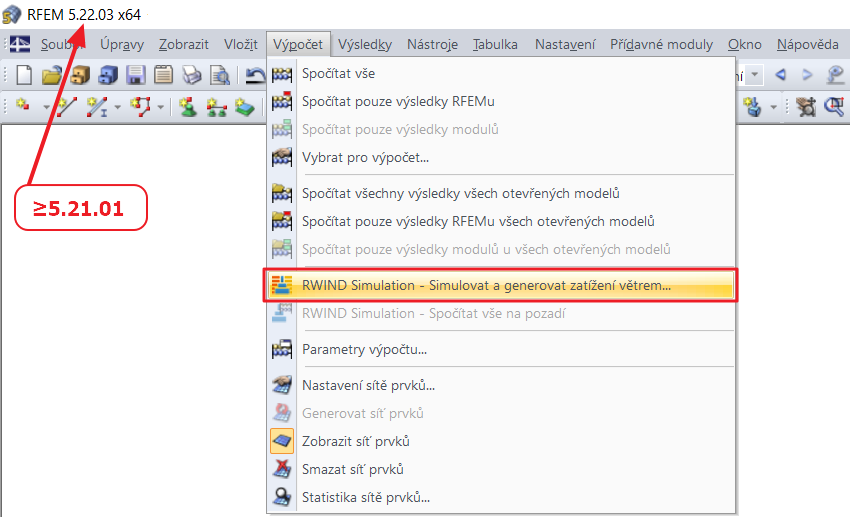Expand the New Member tool dropdown arrow
The width and height of the screenshot is (850, 517).
coord(118,107)
